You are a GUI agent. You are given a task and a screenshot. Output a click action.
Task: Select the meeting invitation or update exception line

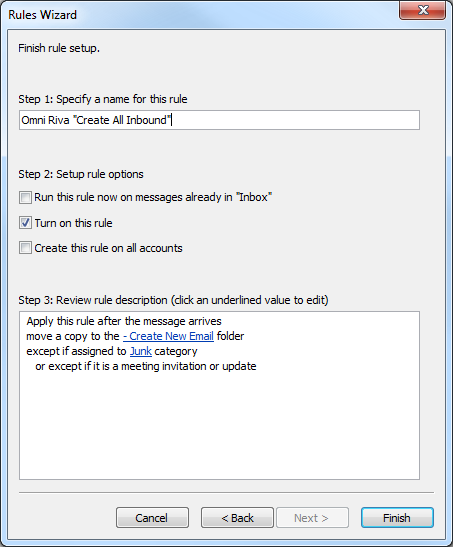click(146, 366)
